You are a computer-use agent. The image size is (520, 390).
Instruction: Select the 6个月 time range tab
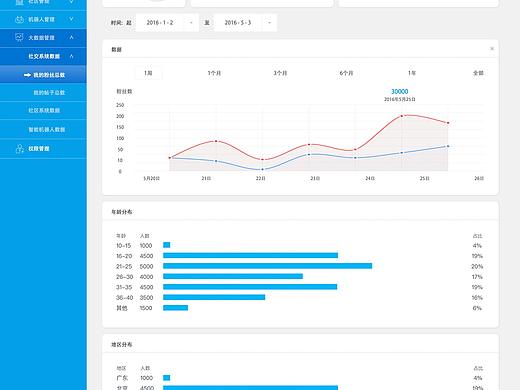click(346, 73)
